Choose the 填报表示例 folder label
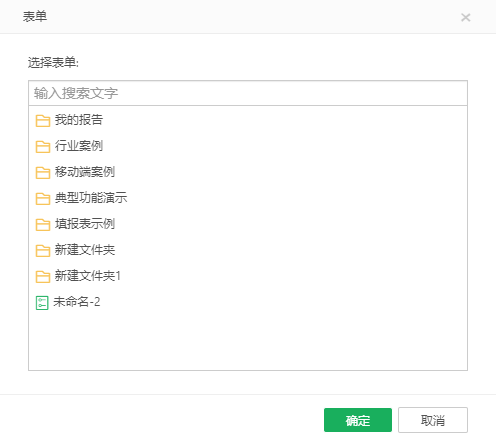This screenshot has width=496, height=443. tap(85, 224)
